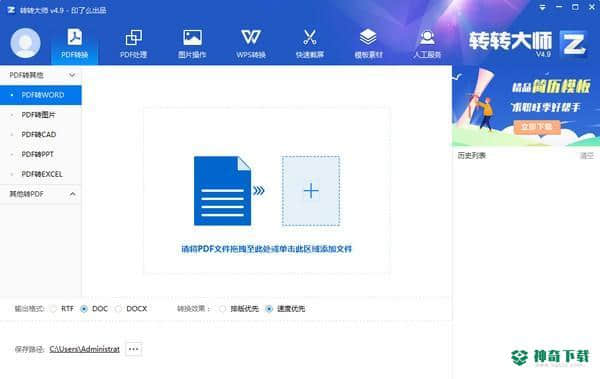Open the PDF转换 toolbar icon
Image resolution: width=600 pixels, height=379 pixels.
[x=75, y=38]
